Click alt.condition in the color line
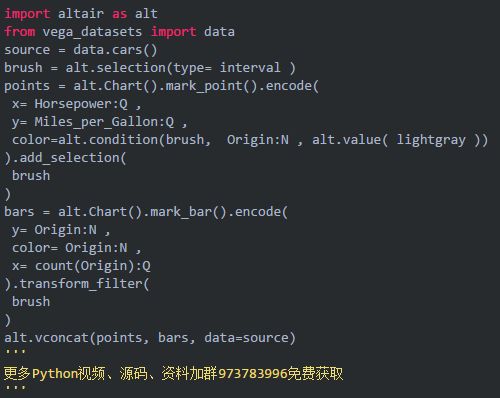The width and height of the screenshot is (500, 398). (x=108, y=140)
